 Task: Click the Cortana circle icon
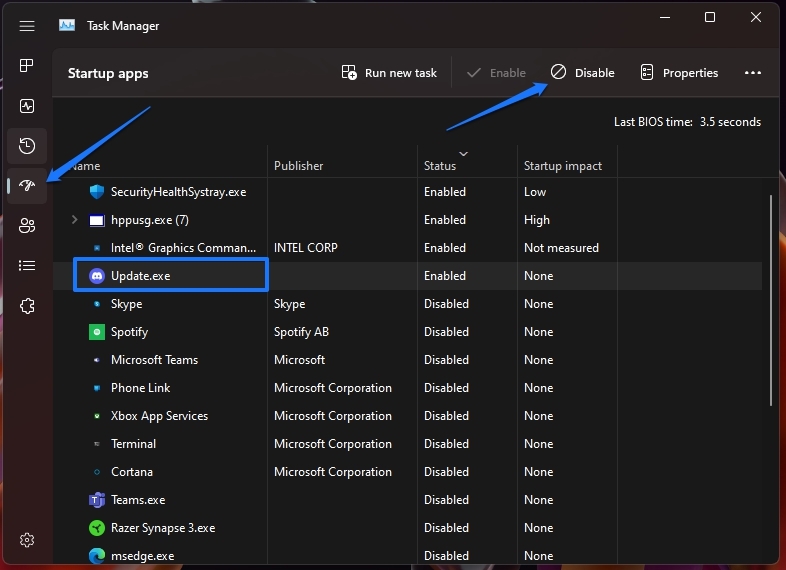[97, 472]
